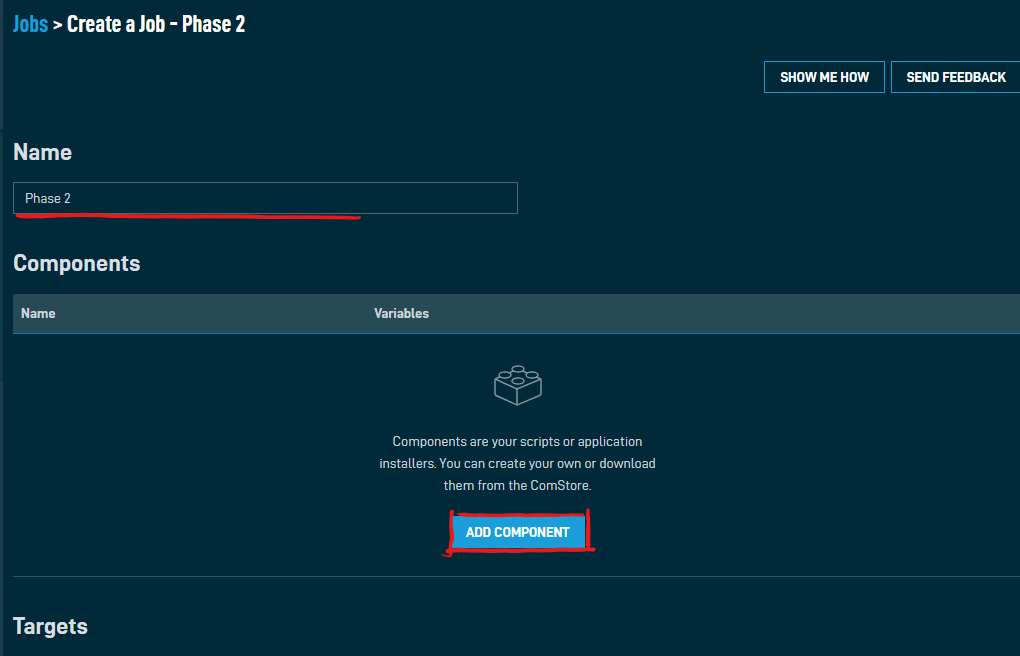Focus the job Name input field
The image size is (1020, 656).
(x=265, y=198)
